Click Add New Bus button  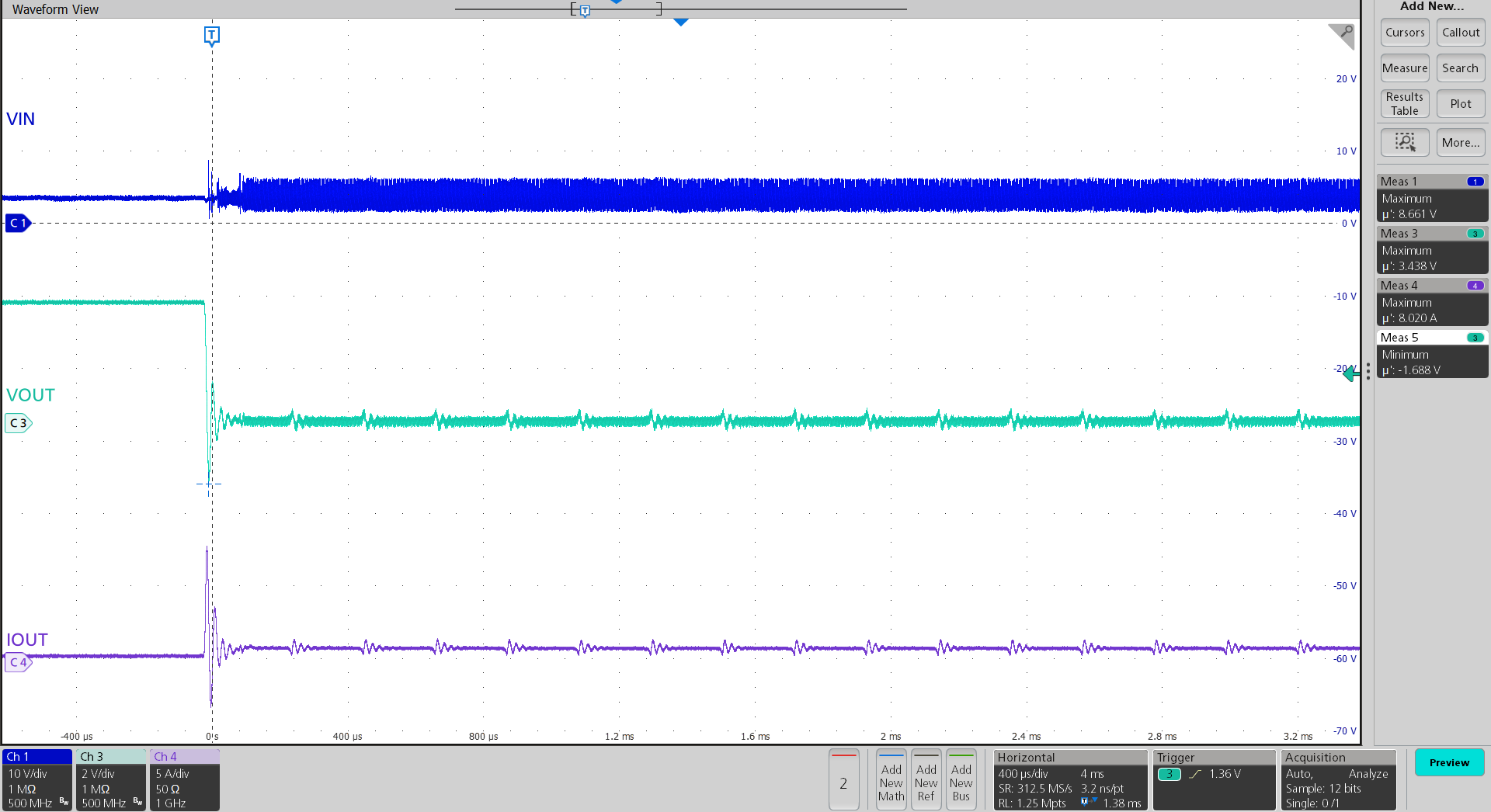tap(961, 780)
